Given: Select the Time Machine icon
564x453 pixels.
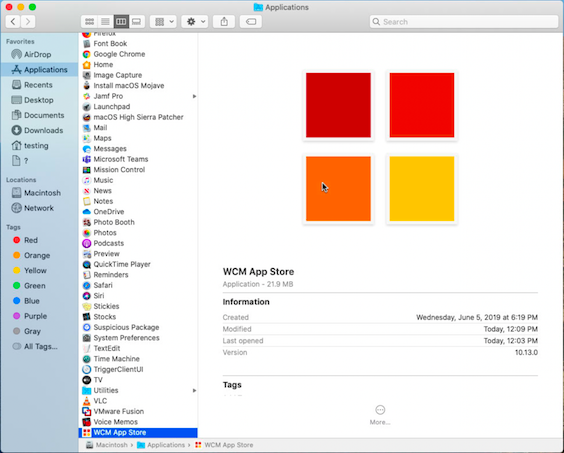Looking at the screenshot, I should pyautogui.click(x=86, y=359).
